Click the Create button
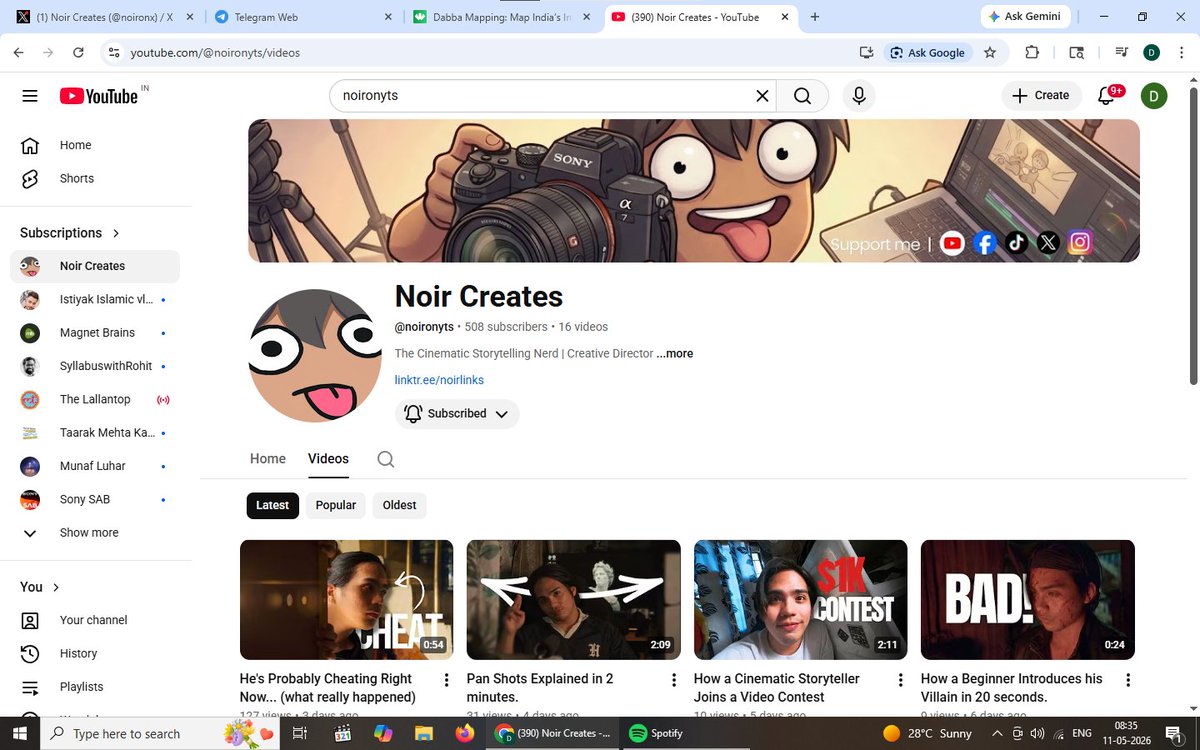 (1041, 95)
